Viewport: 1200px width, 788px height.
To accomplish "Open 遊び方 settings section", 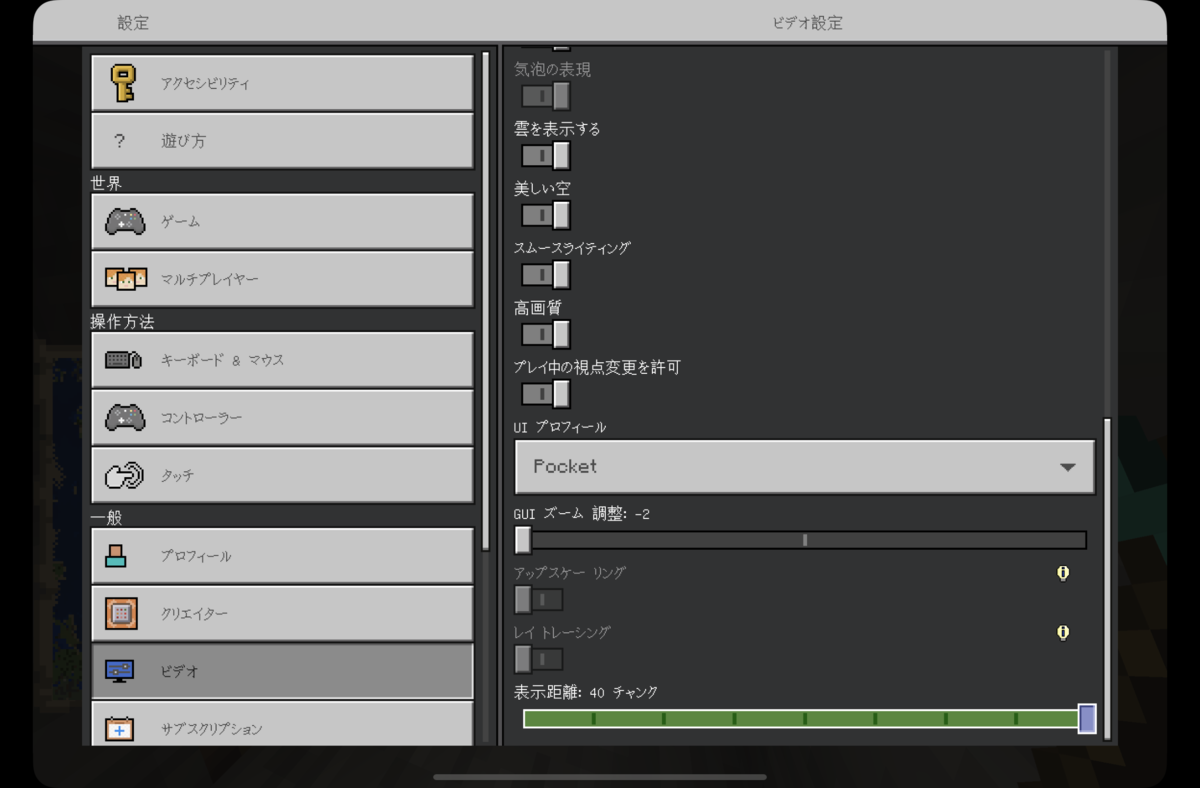I will (282, 141).
